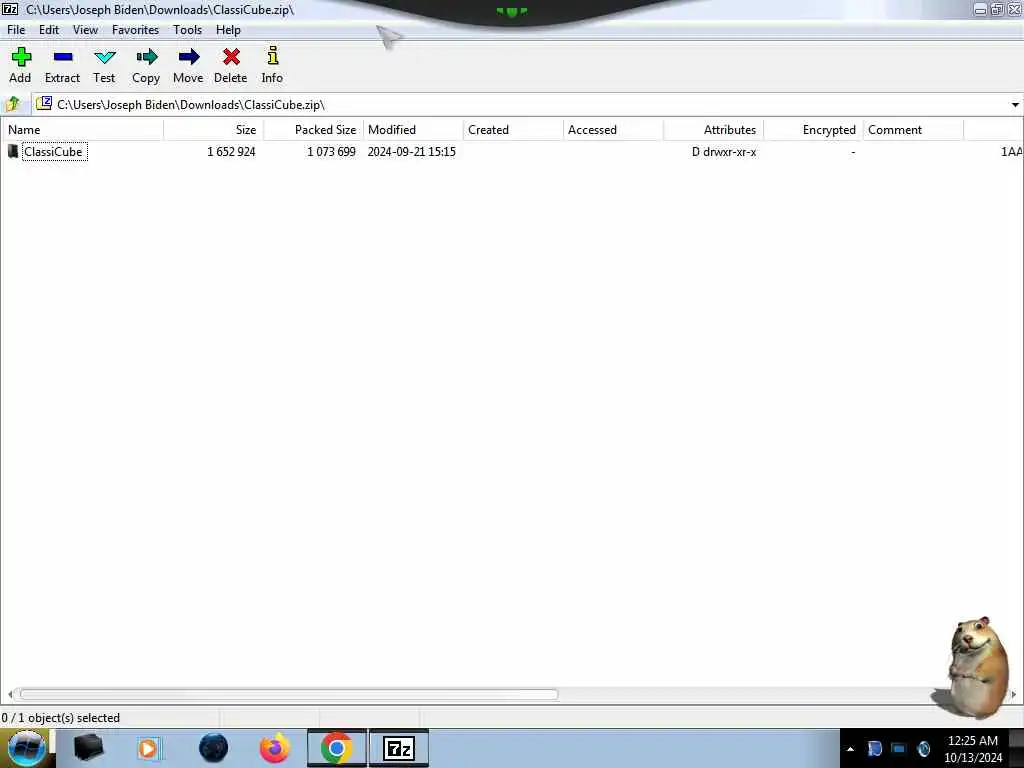Open the Windows Start orb
The width and height of the screenshot is (1024, 768).
(26, 748)
